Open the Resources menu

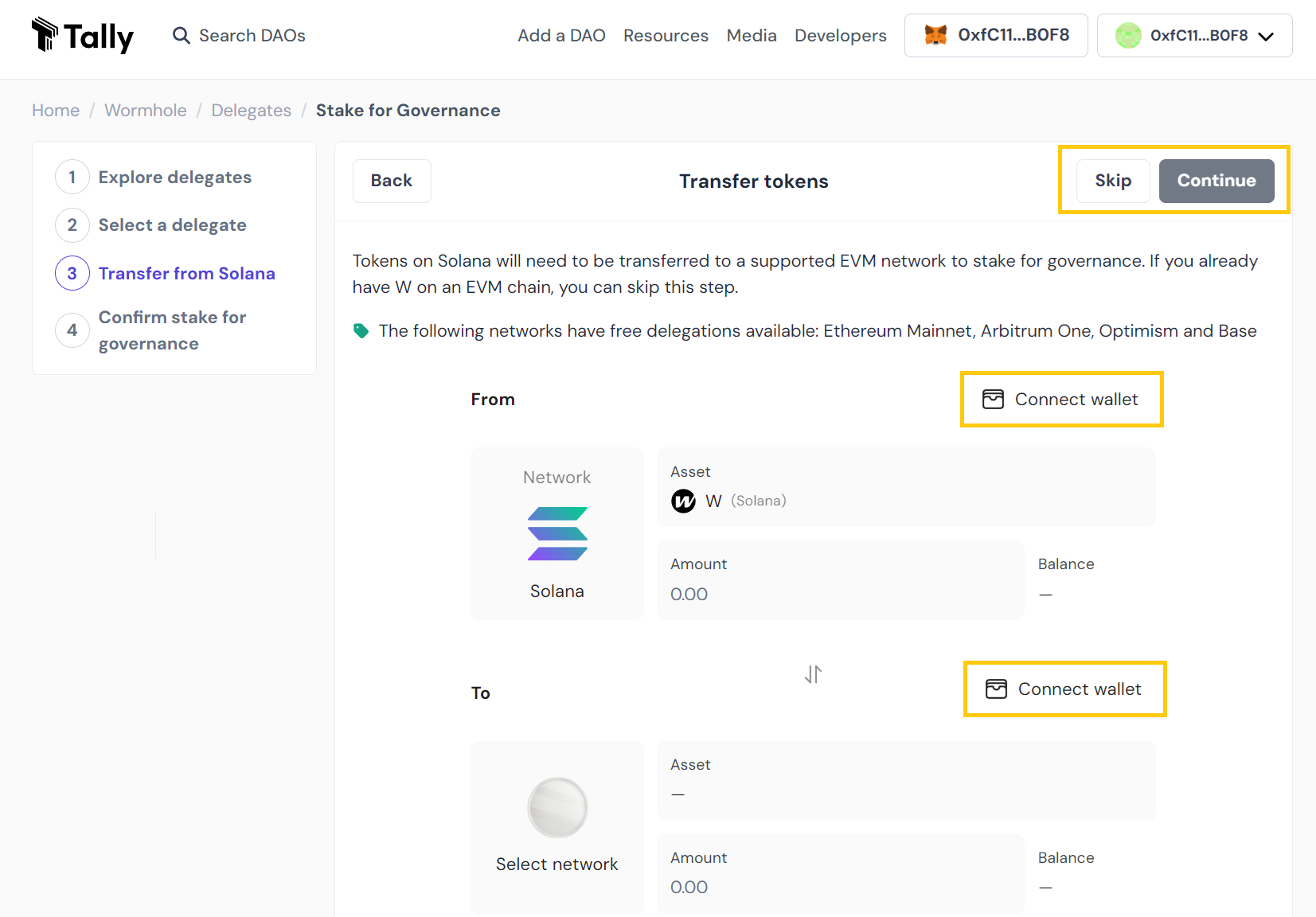pyautogui.click(x=666, y=36)
